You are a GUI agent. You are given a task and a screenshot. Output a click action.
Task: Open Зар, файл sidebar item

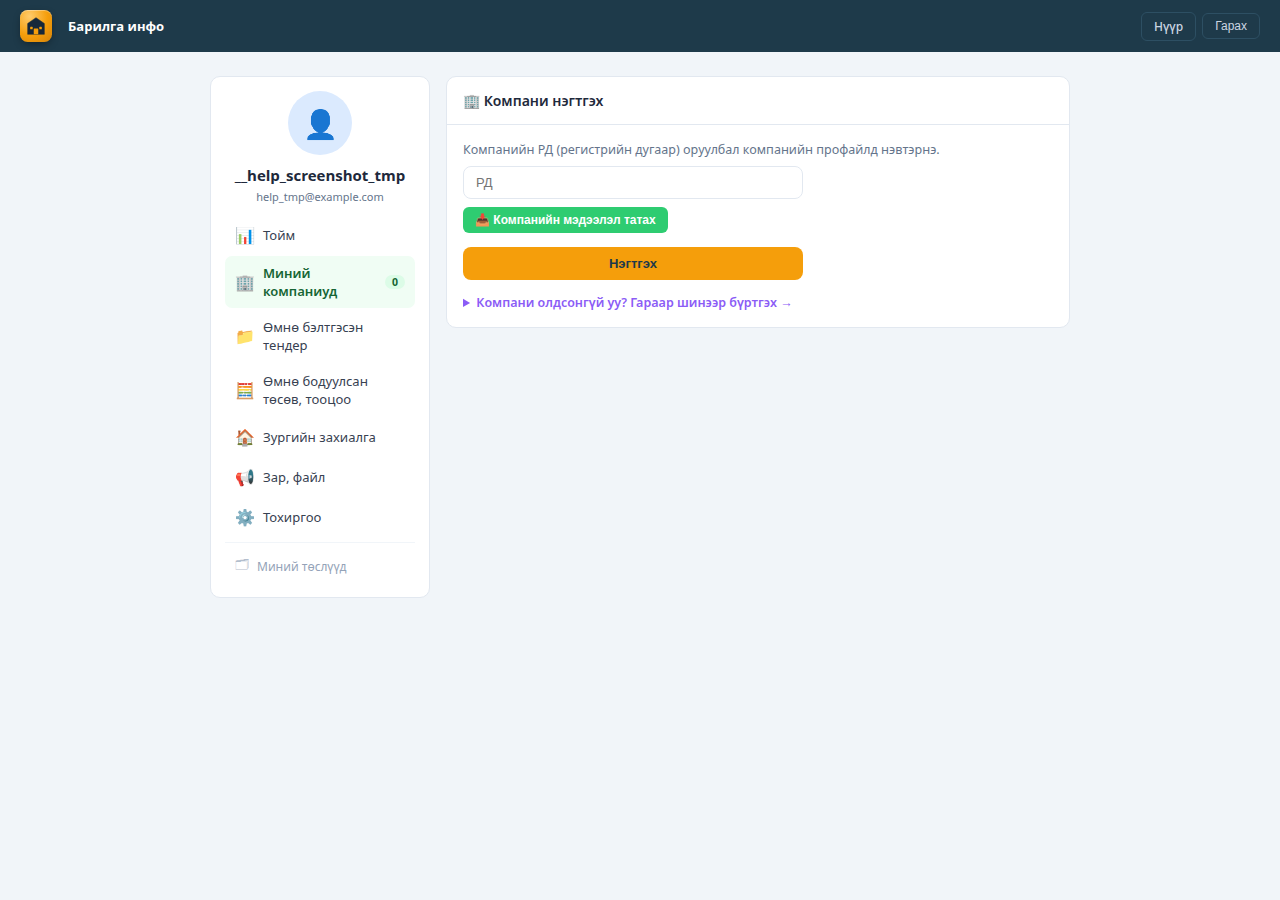click(x=320, y=478)
